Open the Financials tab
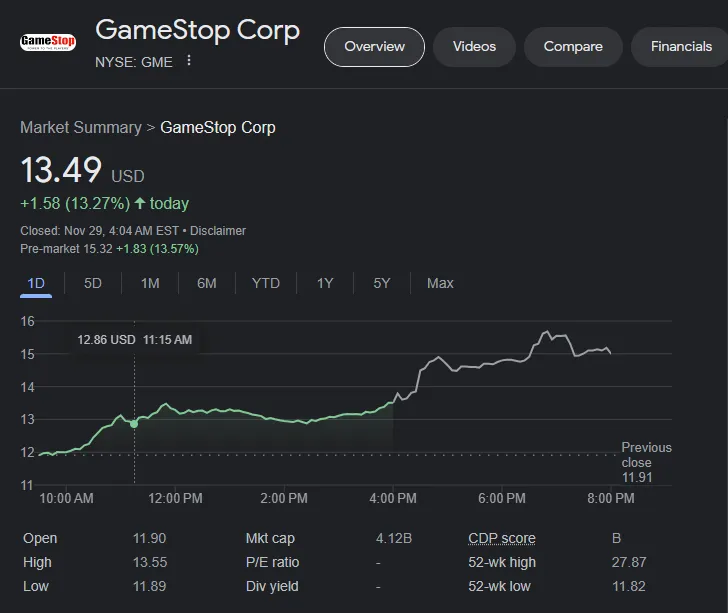728x613 pixels. pyautogui.click(x=681, y=47)
